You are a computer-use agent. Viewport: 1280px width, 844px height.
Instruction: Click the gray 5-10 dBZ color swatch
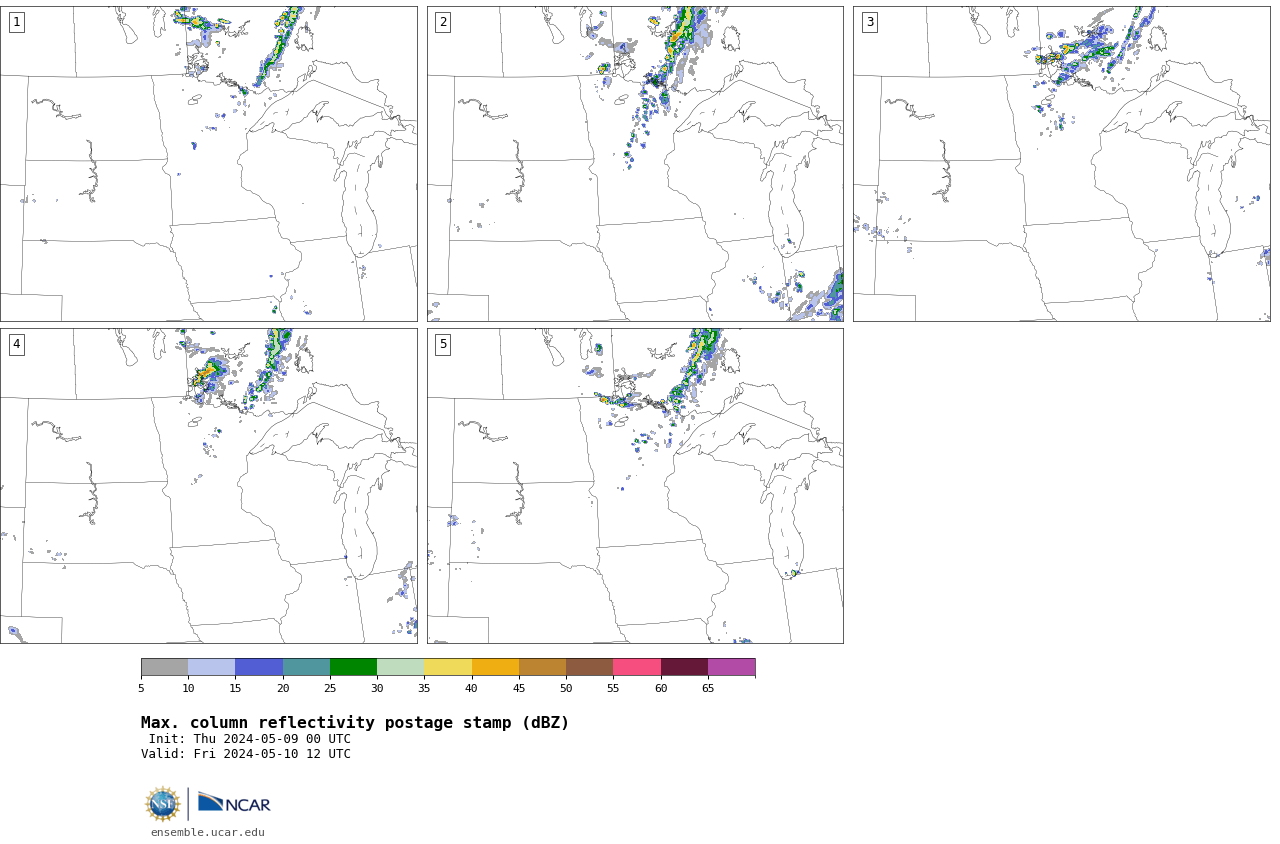point(164,667)
